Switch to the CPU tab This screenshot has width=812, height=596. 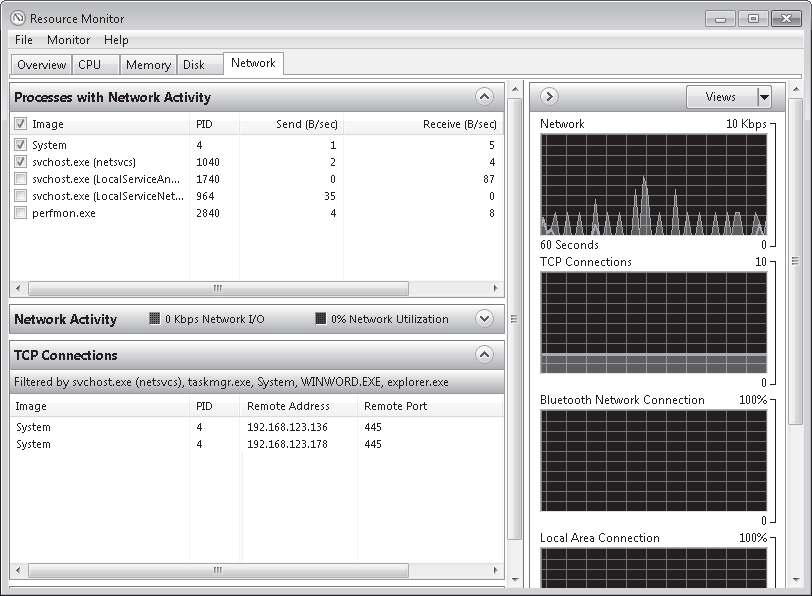[90, 65]
